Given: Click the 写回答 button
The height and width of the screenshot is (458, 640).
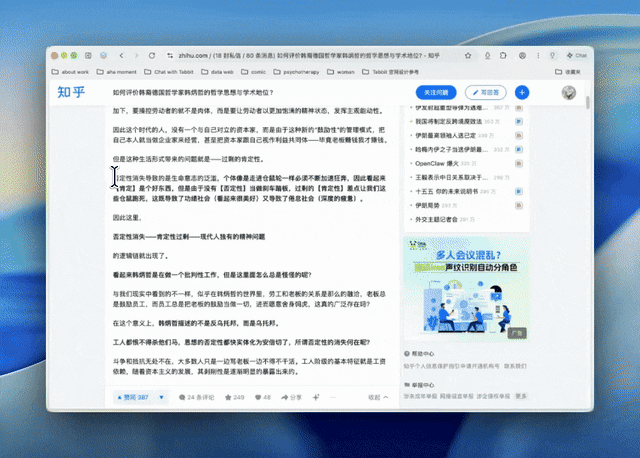Looking at the screenshot, I should pos(486,93).
